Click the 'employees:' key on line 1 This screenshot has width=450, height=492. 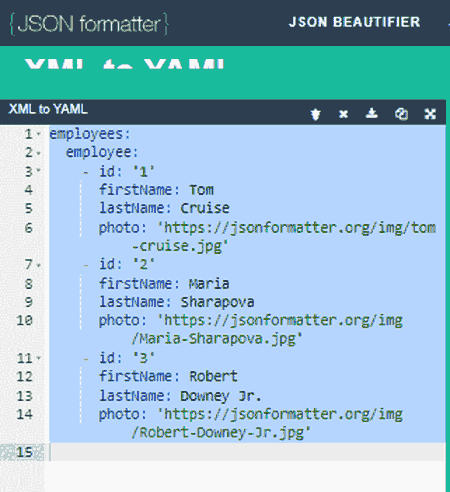[x=90, y=134]
